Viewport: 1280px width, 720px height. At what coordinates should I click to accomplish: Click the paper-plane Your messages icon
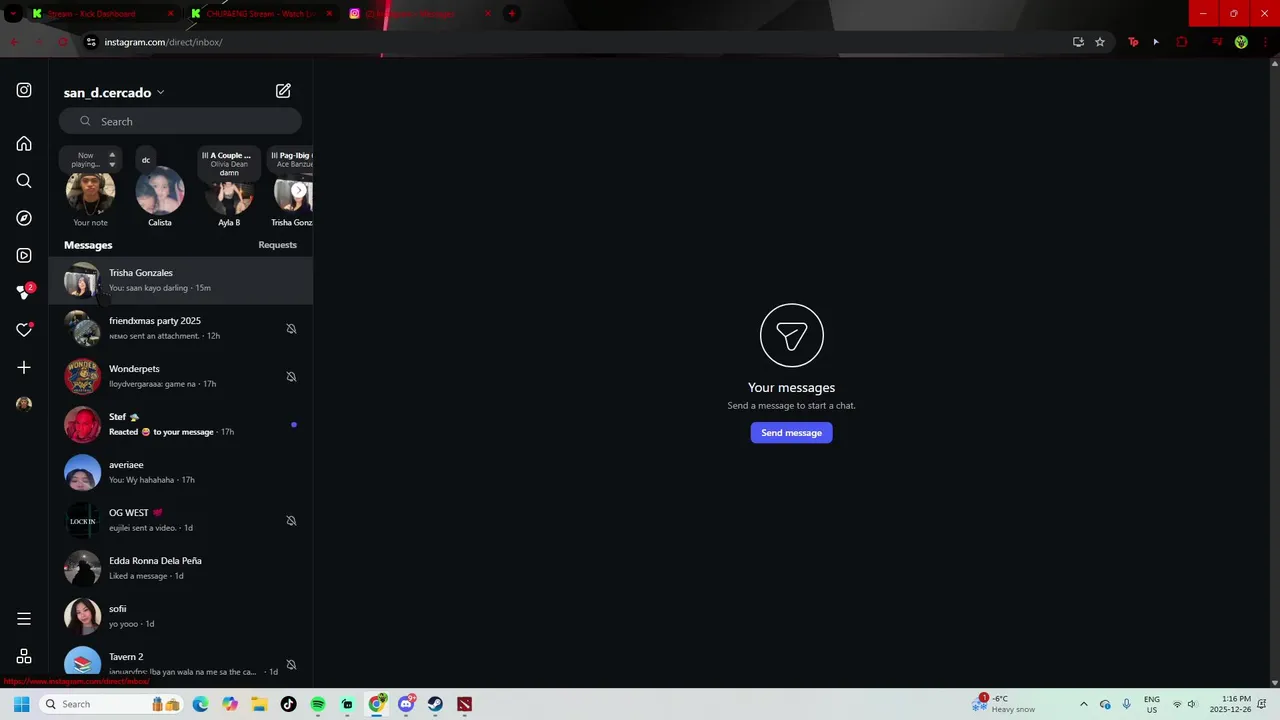coord(791,335)
